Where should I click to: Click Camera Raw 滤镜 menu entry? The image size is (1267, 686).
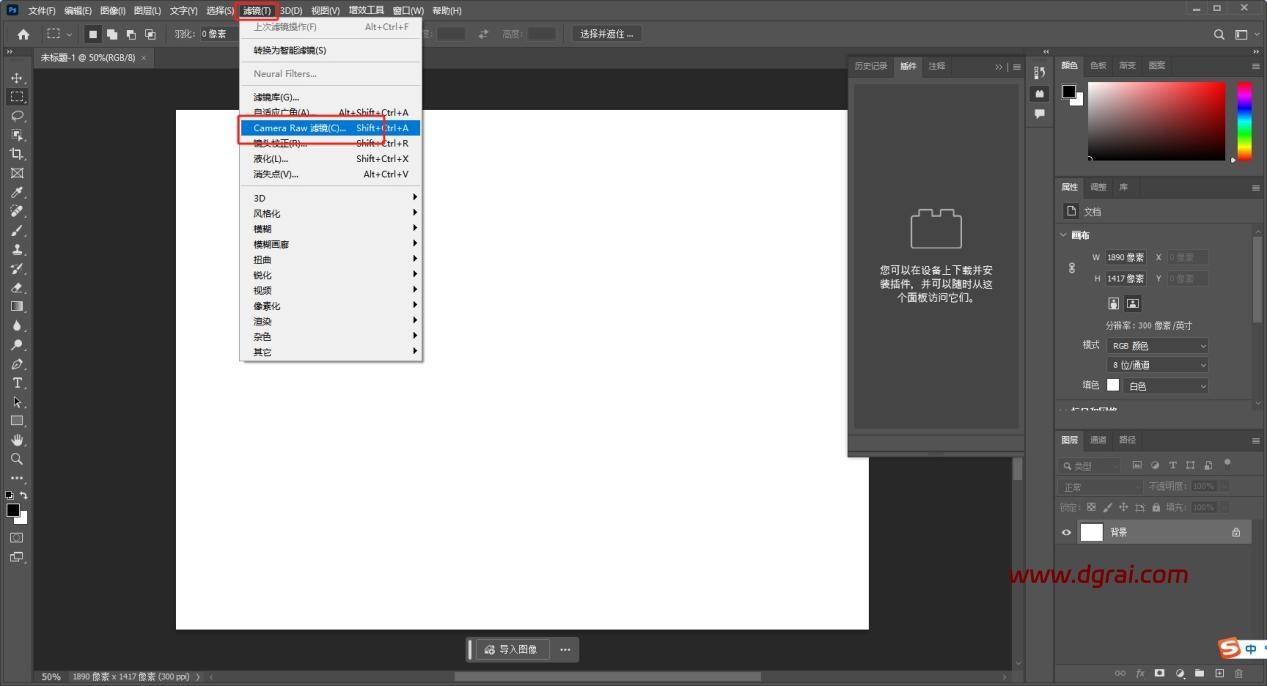click(331, 128)
